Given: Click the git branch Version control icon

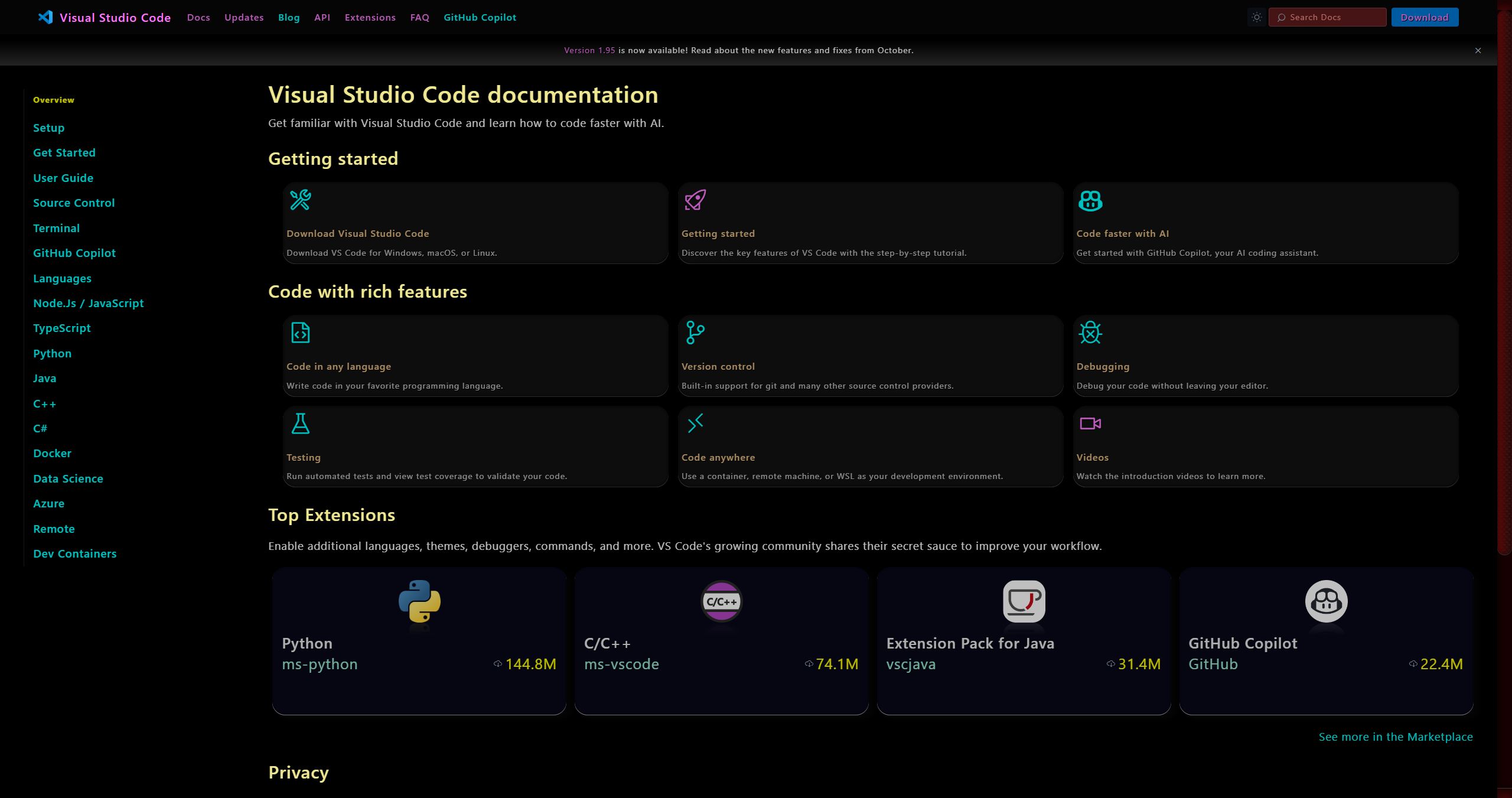Looking at the screenshot, I should click(695, 333).
